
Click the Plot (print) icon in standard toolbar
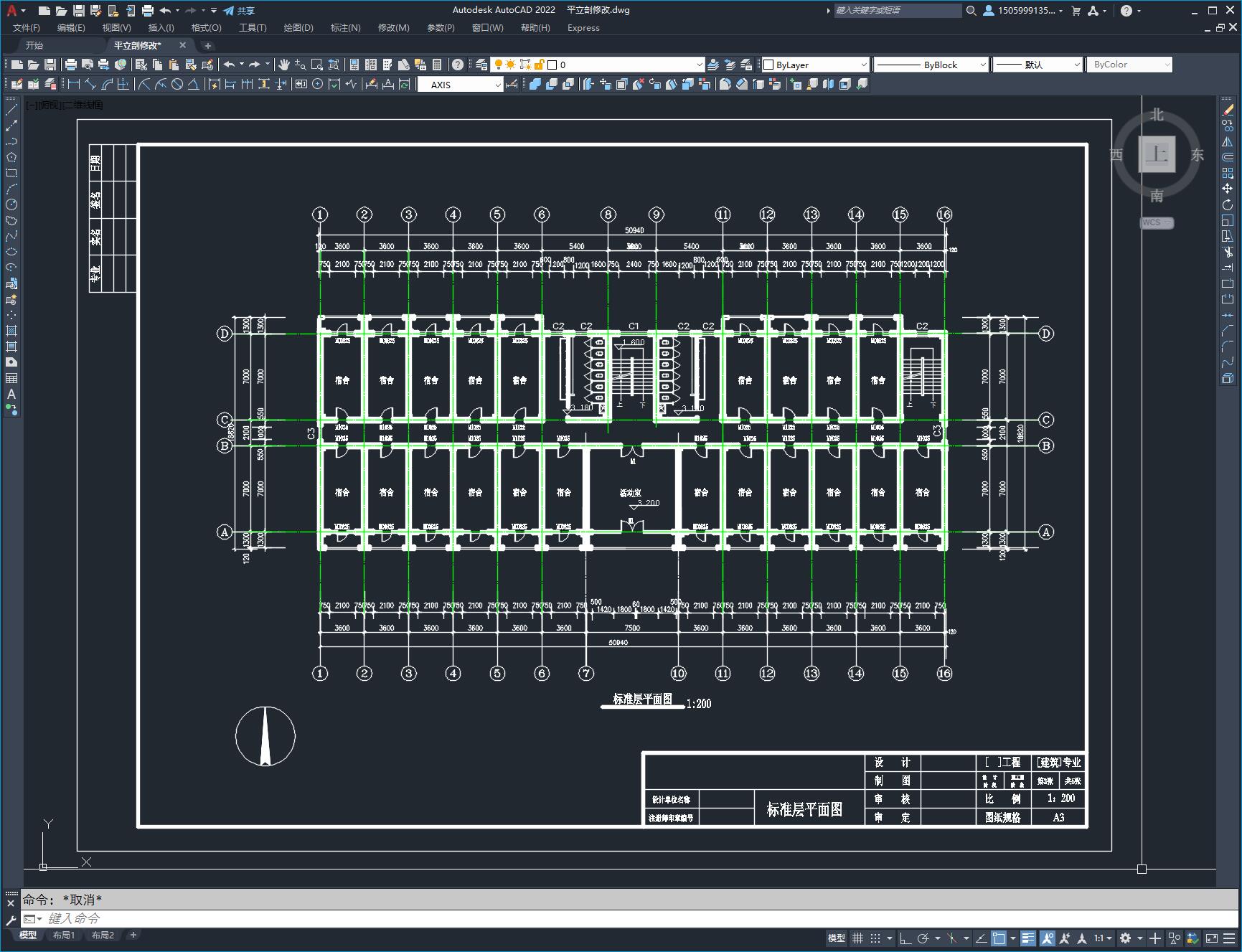(x=71, y=65)
